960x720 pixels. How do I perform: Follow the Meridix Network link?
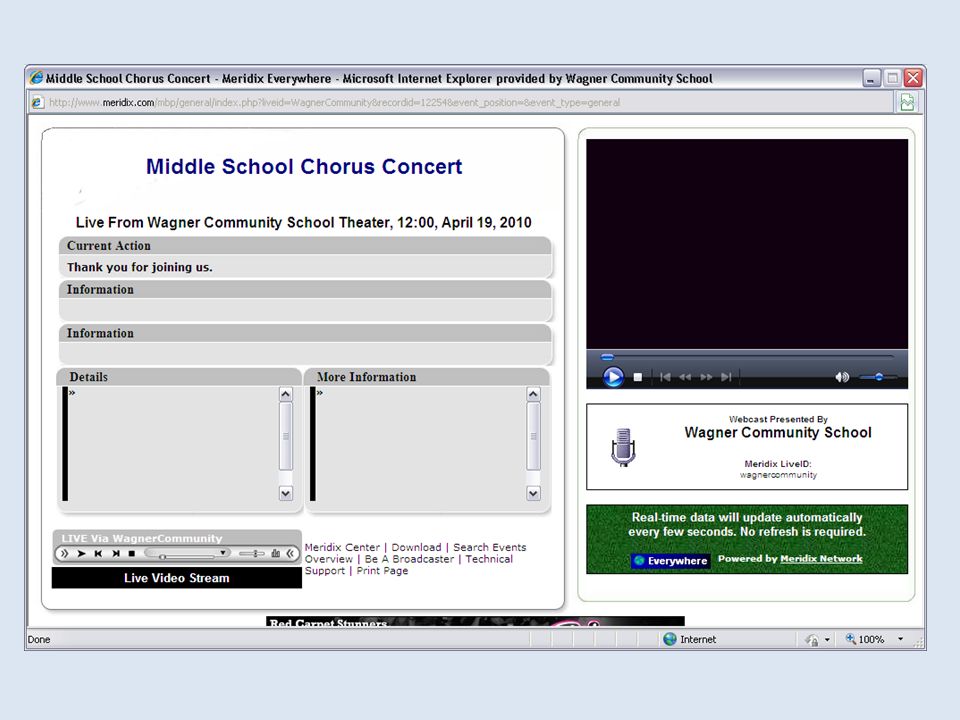(x=821, y=558)
